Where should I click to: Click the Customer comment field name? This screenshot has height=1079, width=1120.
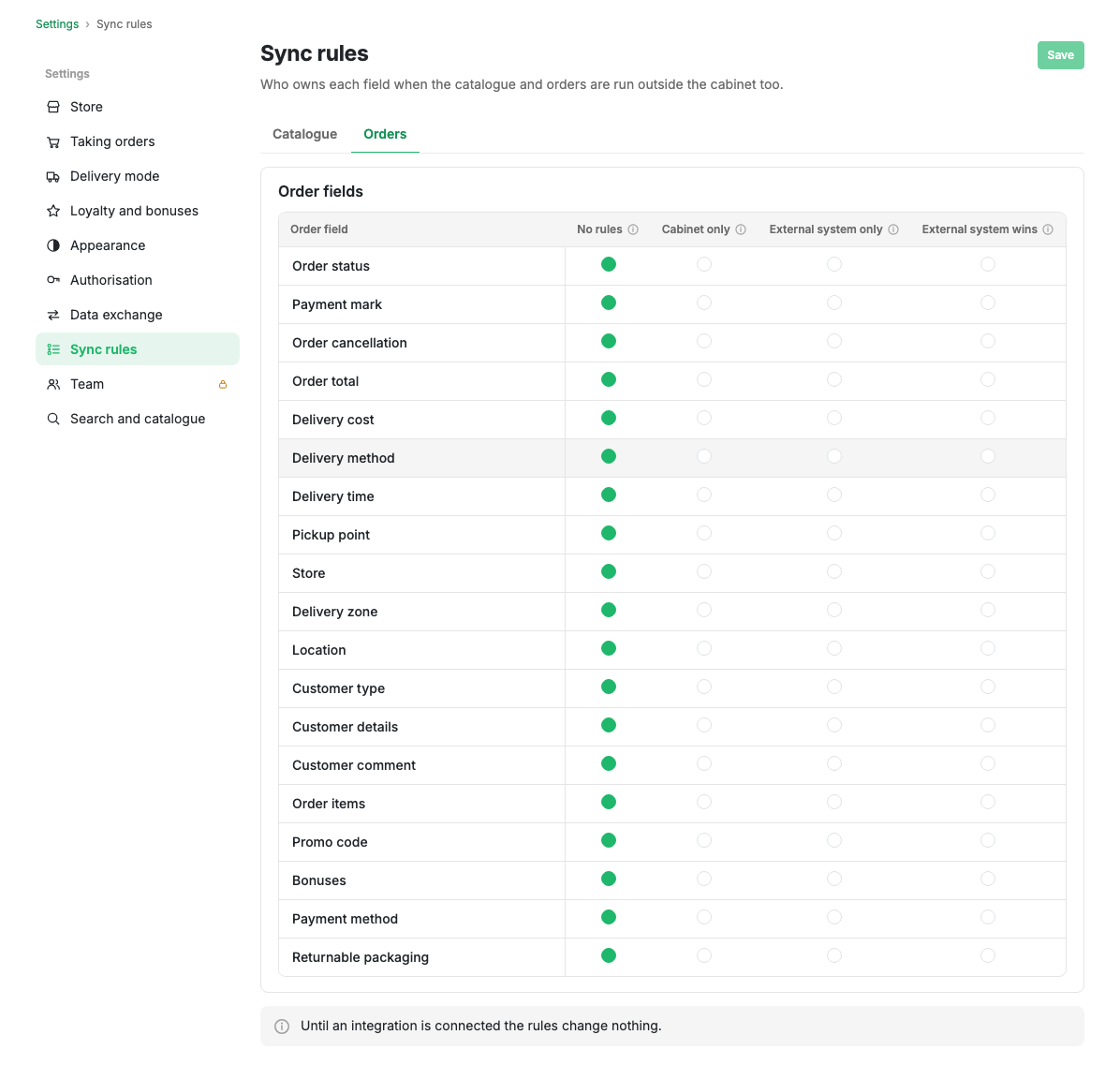(354, 765)
